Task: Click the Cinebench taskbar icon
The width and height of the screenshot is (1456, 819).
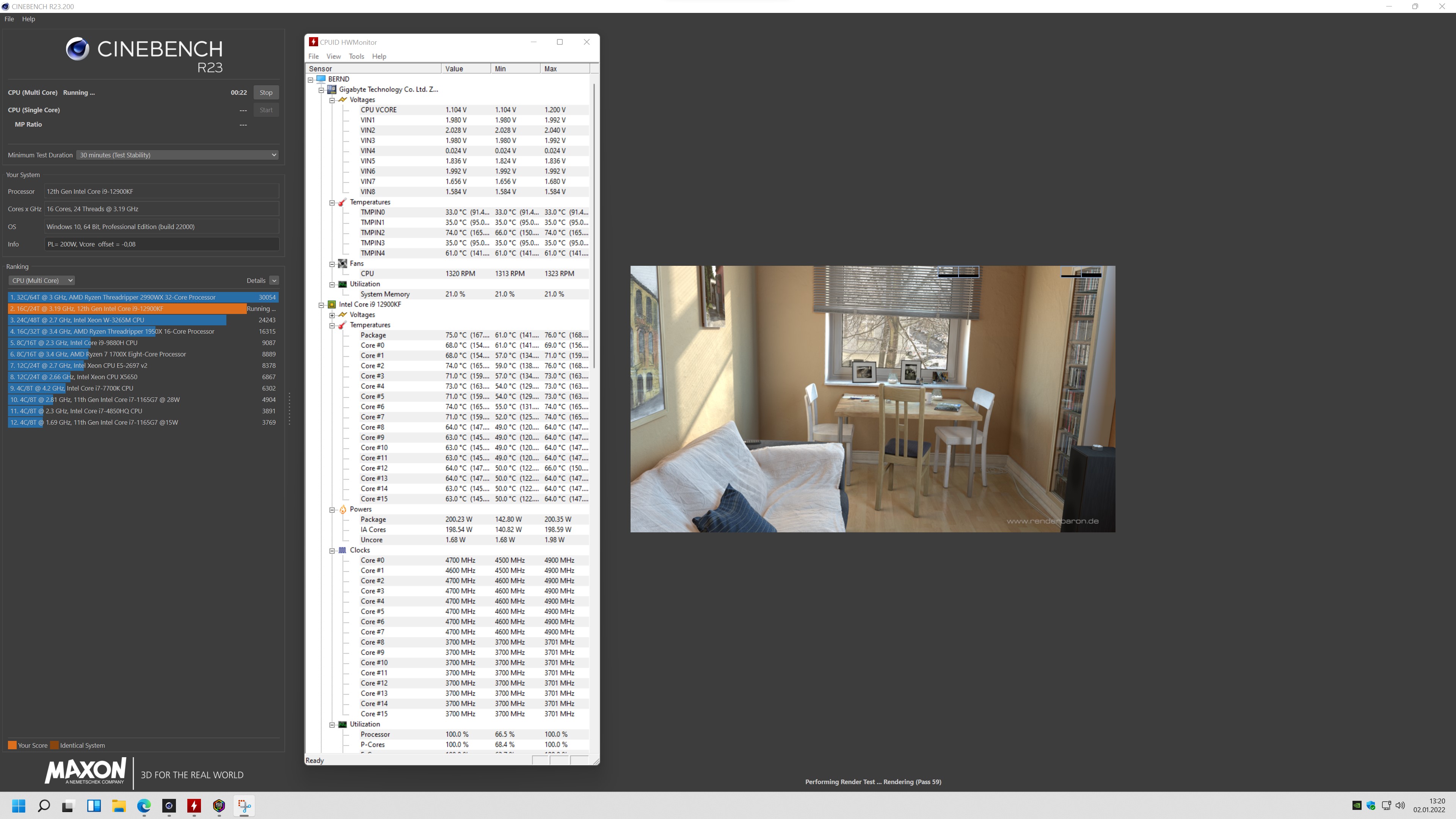Action: click(169, 805)
